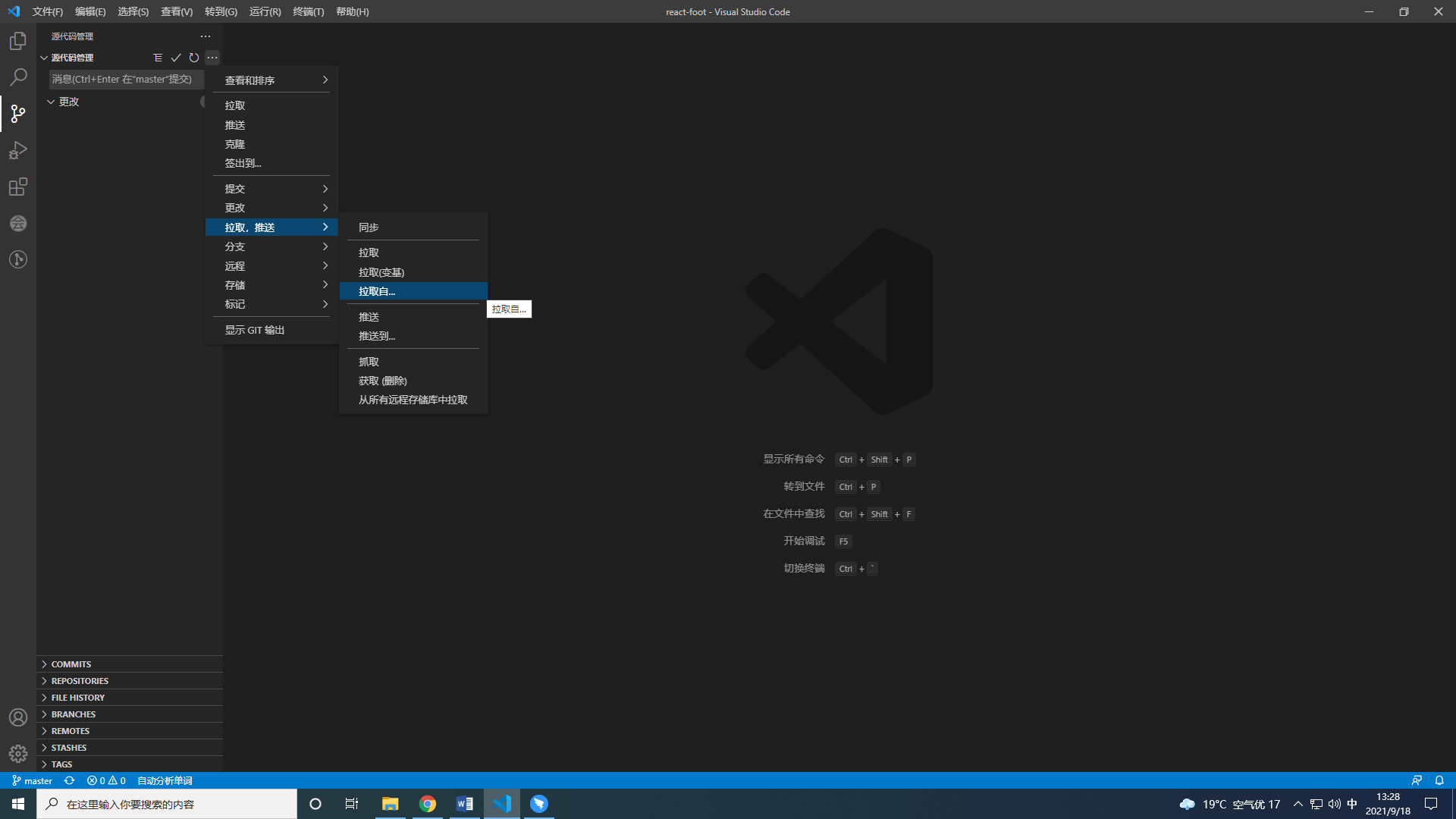This screenshot has height=819, width=1456.
Task: Open the views and more actions ellipsis in panel header
Action: [x=206, y=36]
